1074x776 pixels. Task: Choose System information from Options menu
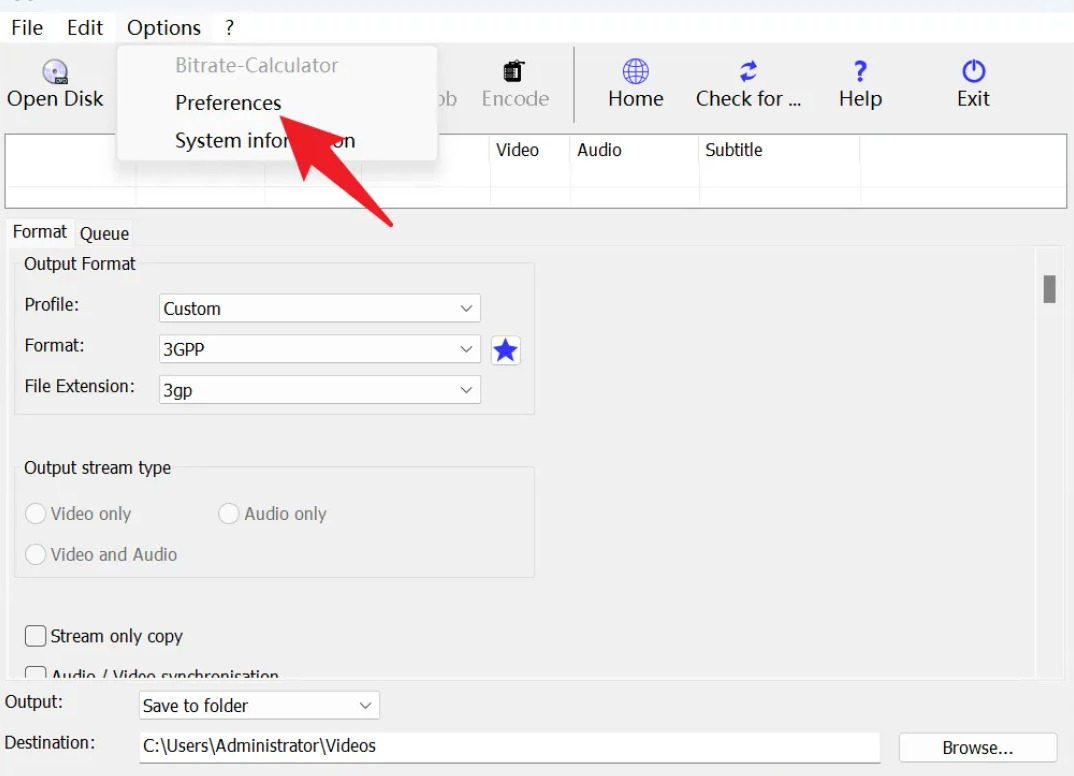265,140
